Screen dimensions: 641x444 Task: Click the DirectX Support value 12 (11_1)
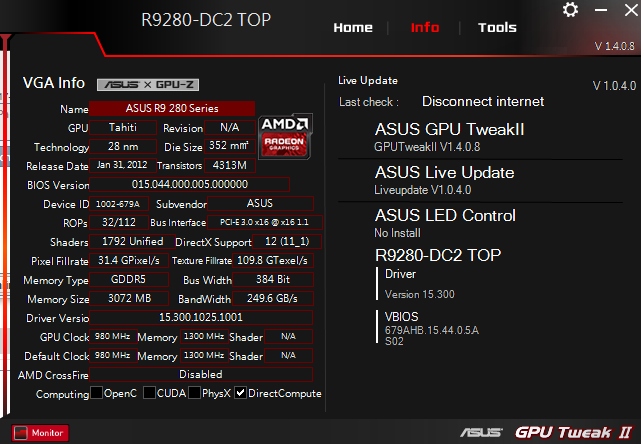tap(287, 242)
